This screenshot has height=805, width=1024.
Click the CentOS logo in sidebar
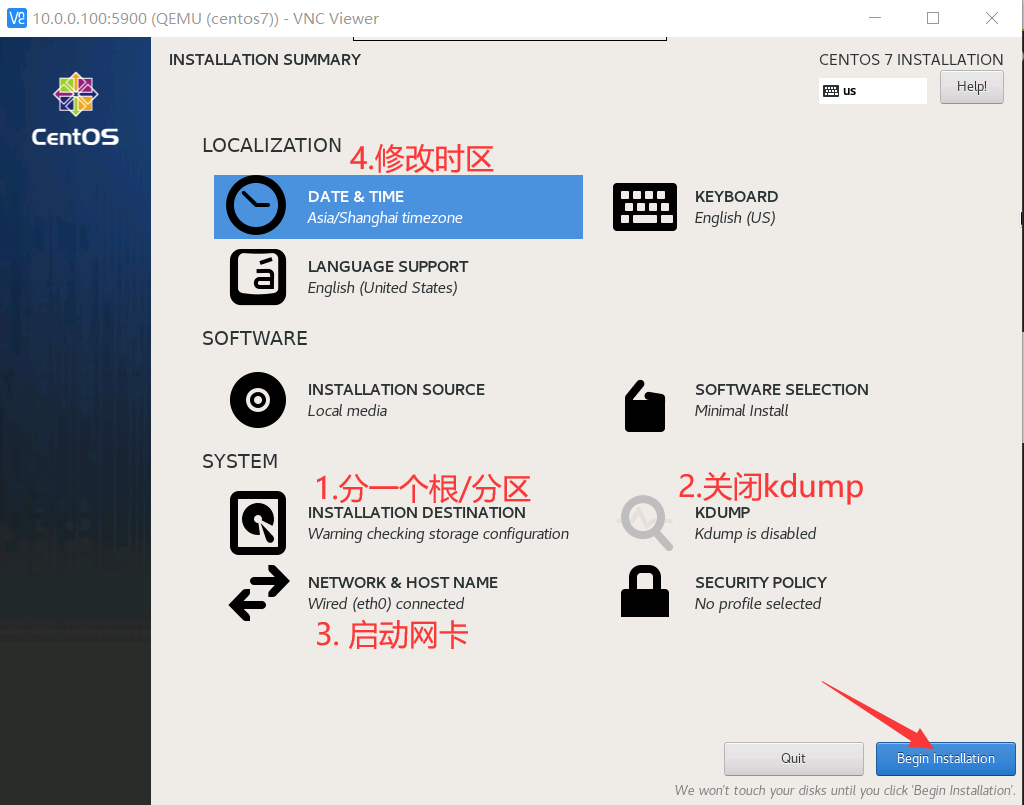(76, 109)
